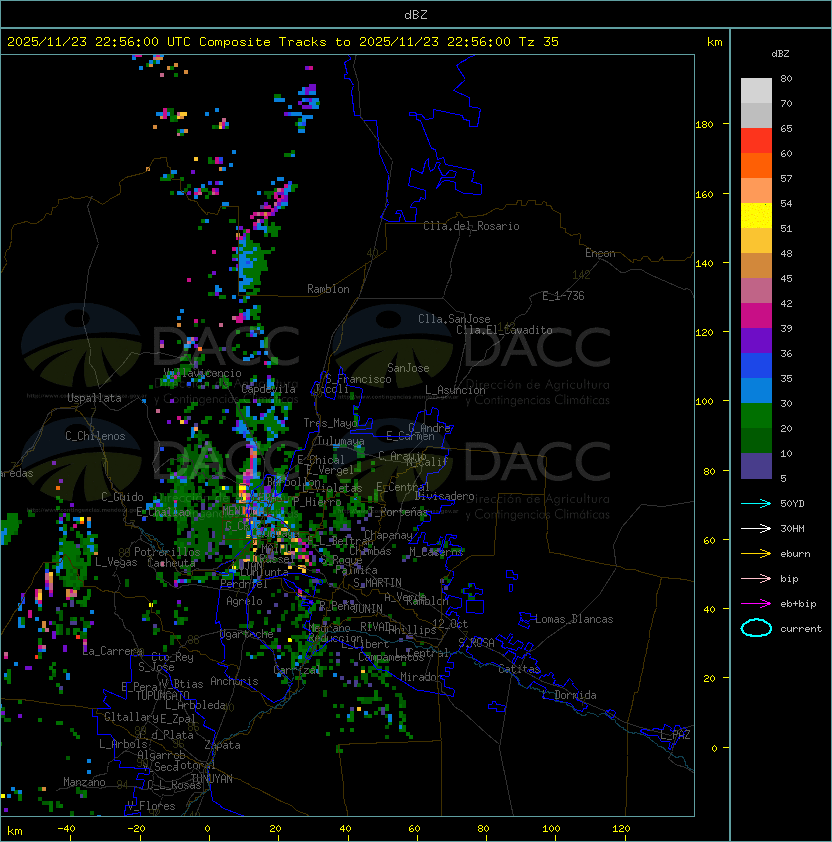Click the cyan 50YD track arrow in legend
Image resolution: width=832 pixels, height=842 pixels.
756,503
